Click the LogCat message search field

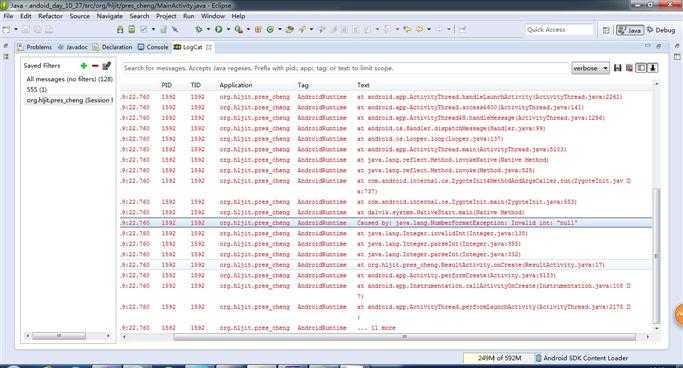(345, 68)
